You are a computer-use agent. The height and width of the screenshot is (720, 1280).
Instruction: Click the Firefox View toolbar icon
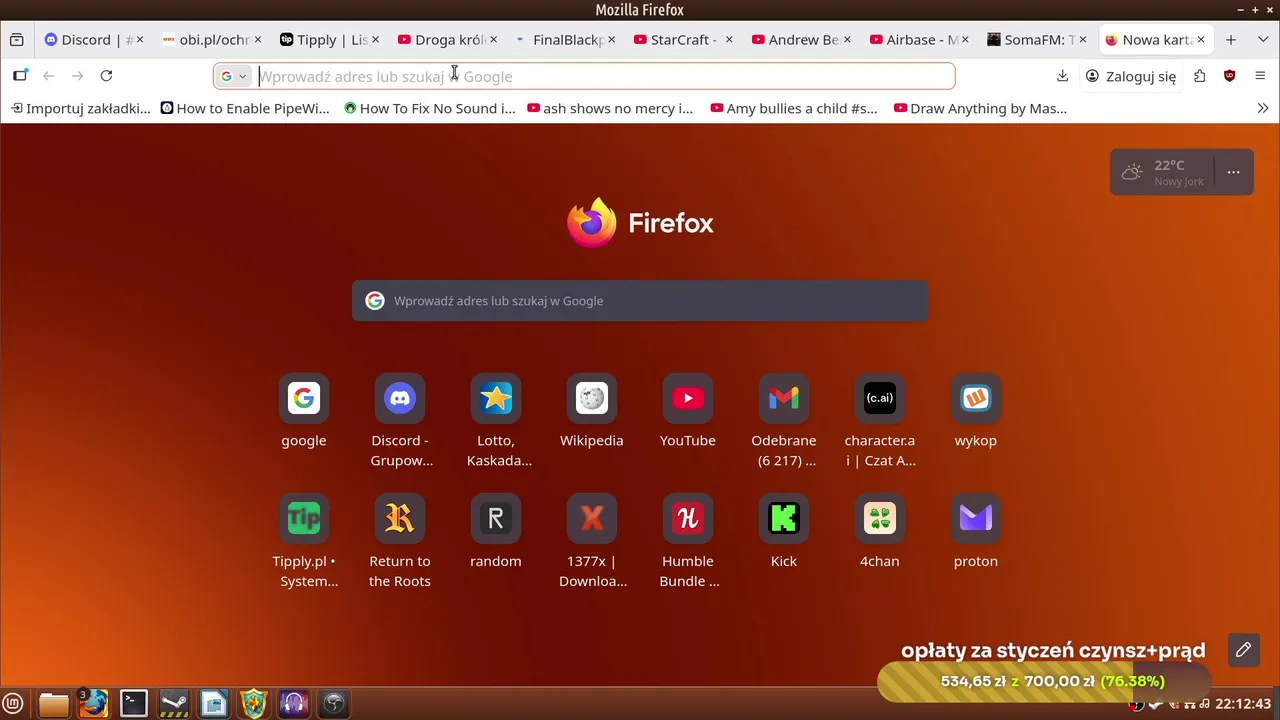point(20,76)
